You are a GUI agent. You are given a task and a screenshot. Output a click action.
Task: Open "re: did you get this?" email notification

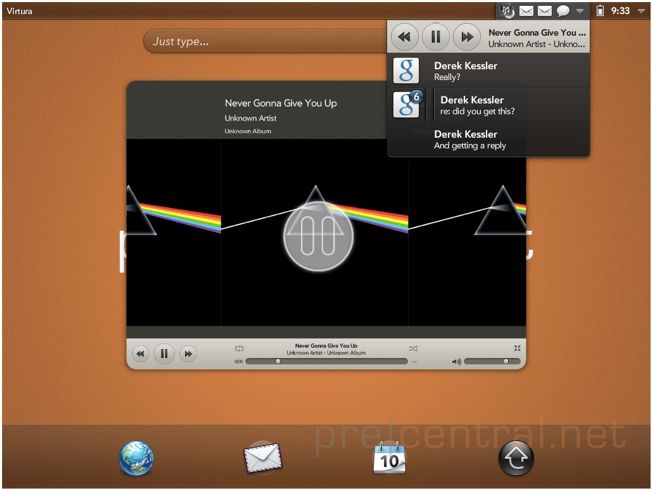(x=488, y=105)
